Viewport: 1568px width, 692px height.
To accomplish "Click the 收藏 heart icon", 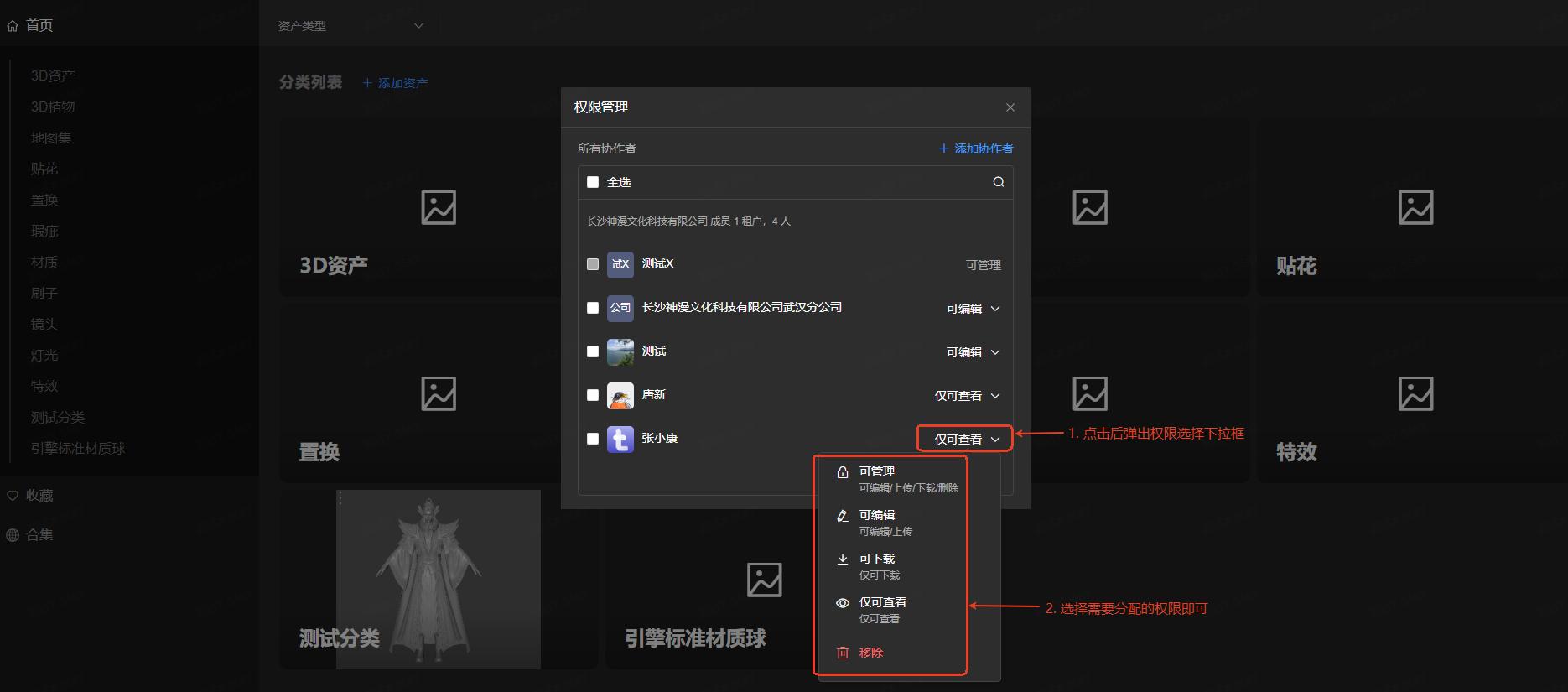I will pos(13,496).
